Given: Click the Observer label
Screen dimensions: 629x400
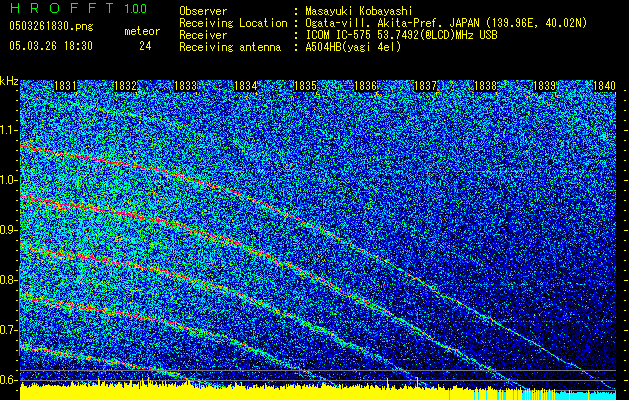Looking at the screenshot, I should pos(203,11).
